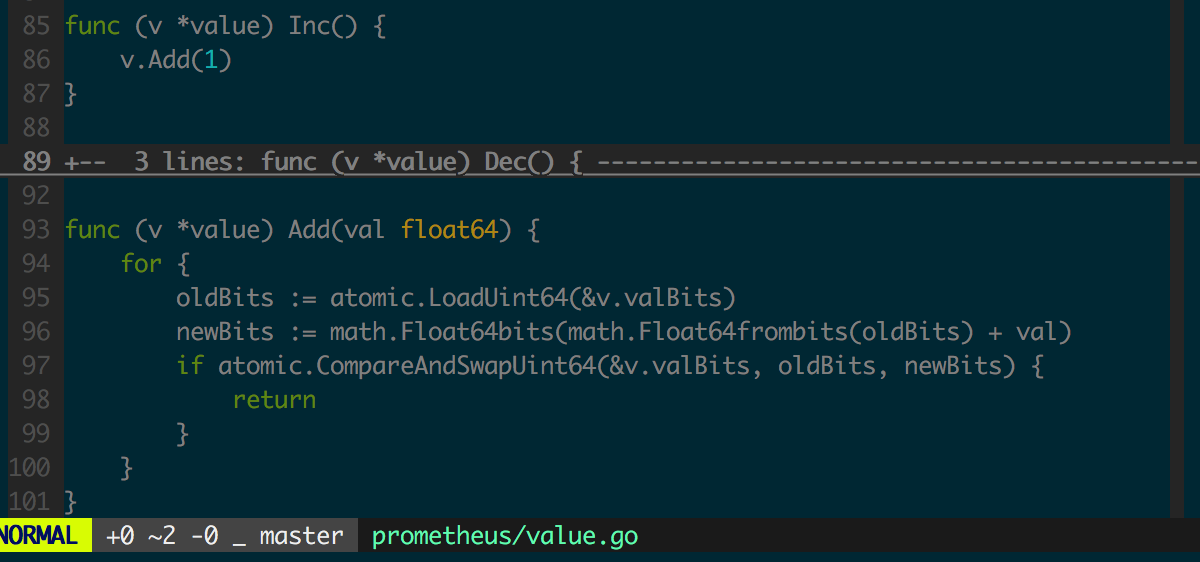The height and width of the screenshot is (562, 1200).
Task: Place cursor on the float64 type keyword
Action: point(449,230)
